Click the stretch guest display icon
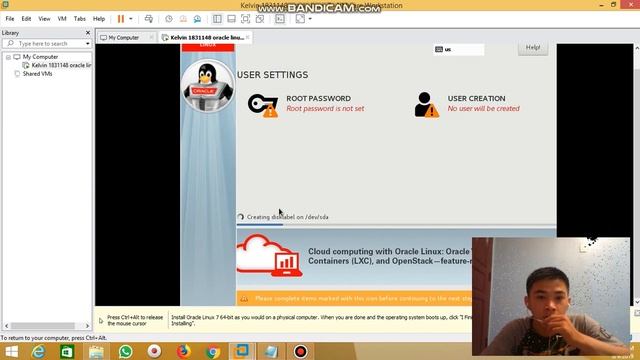The image size is (640, 360). point(300,19)
